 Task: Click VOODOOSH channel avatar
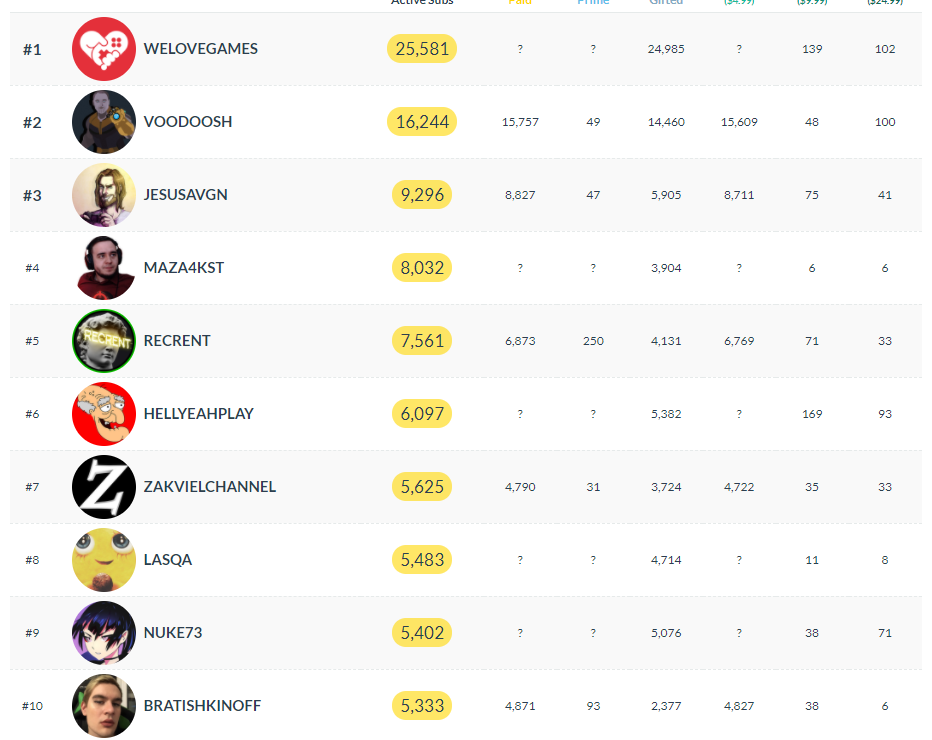pyautogui.click(x=103, y=122)
